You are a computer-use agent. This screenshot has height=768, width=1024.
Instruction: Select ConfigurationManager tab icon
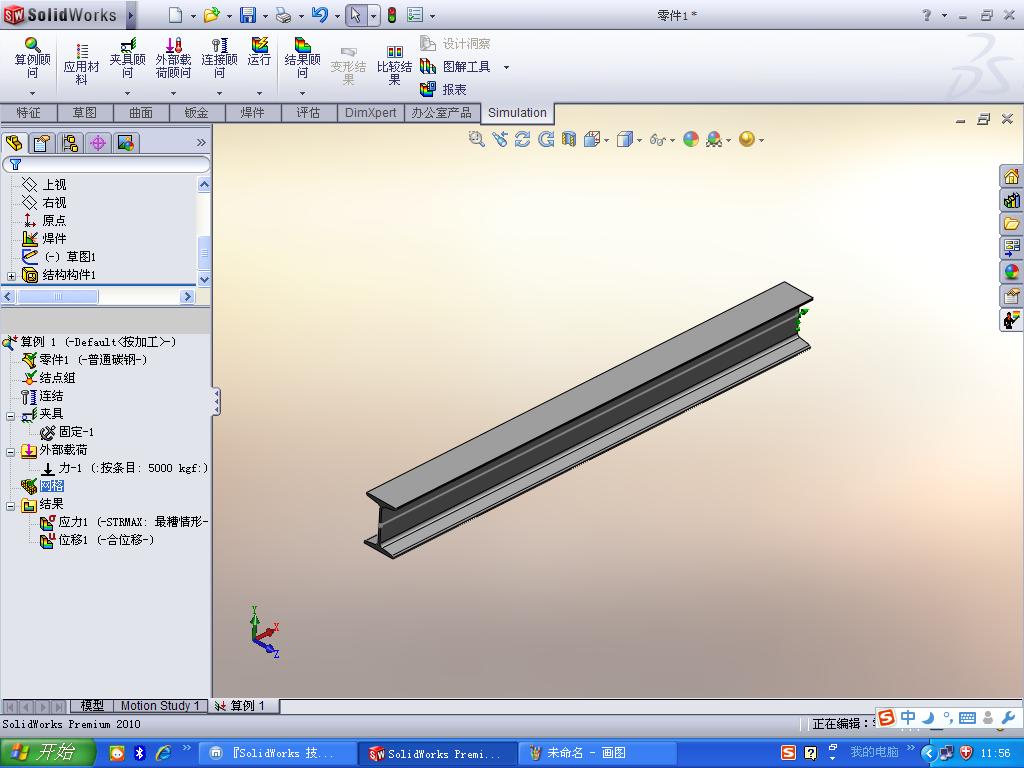point(70,142)
